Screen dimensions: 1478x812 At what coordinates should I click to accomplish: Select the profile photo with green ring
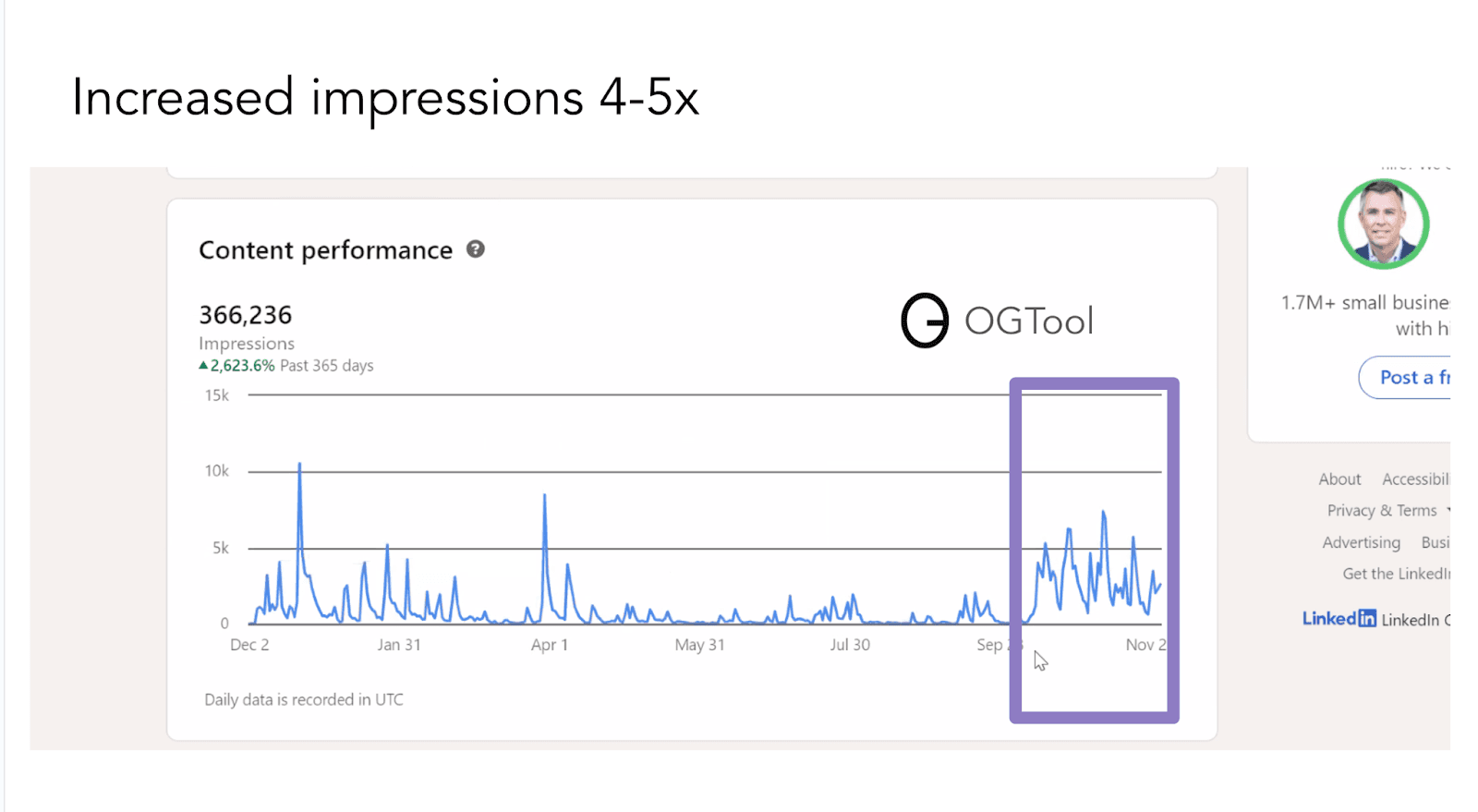point(1383,224)
